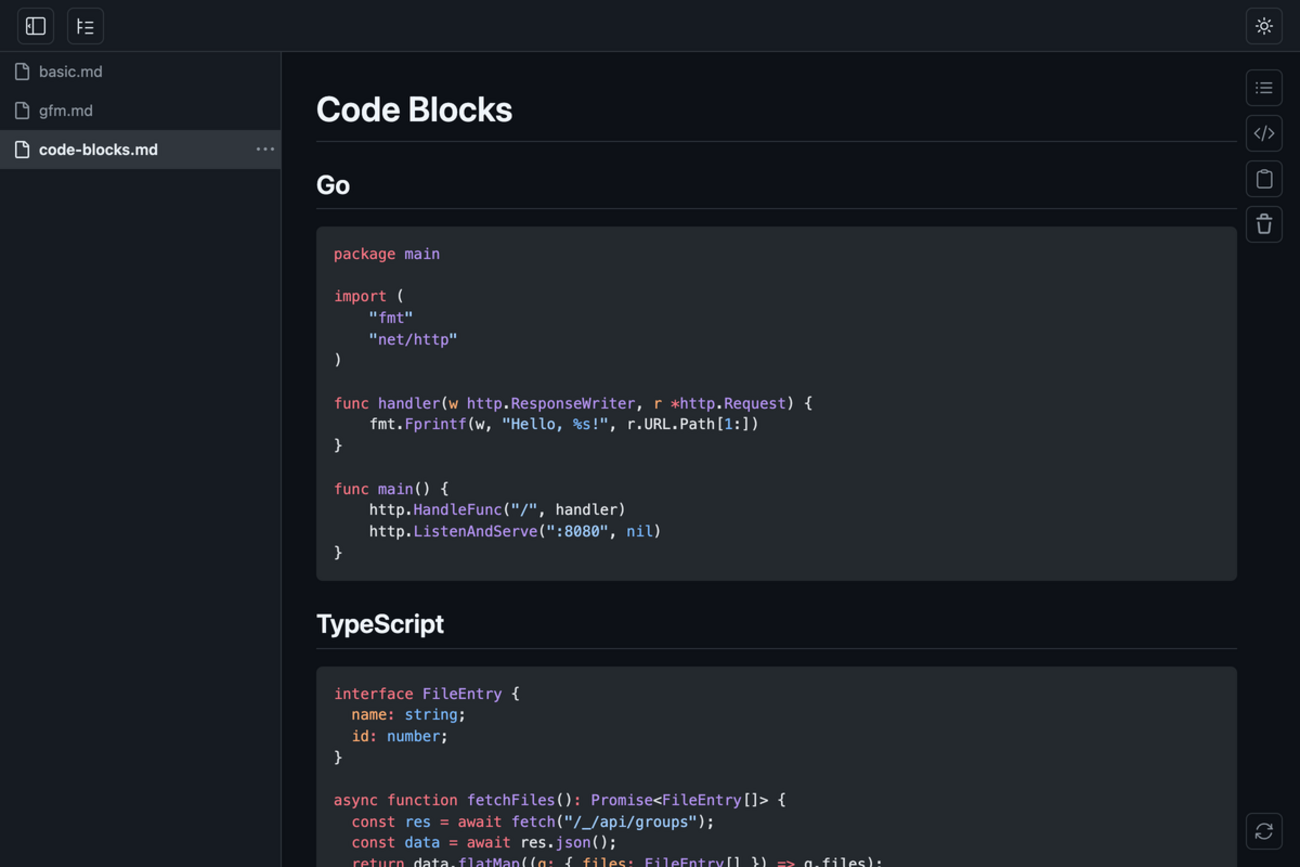Image resolution: width=1300 pixels, height=867 pixels.
Task: Click the refresh reload icon
Action: coord(1264,831)
